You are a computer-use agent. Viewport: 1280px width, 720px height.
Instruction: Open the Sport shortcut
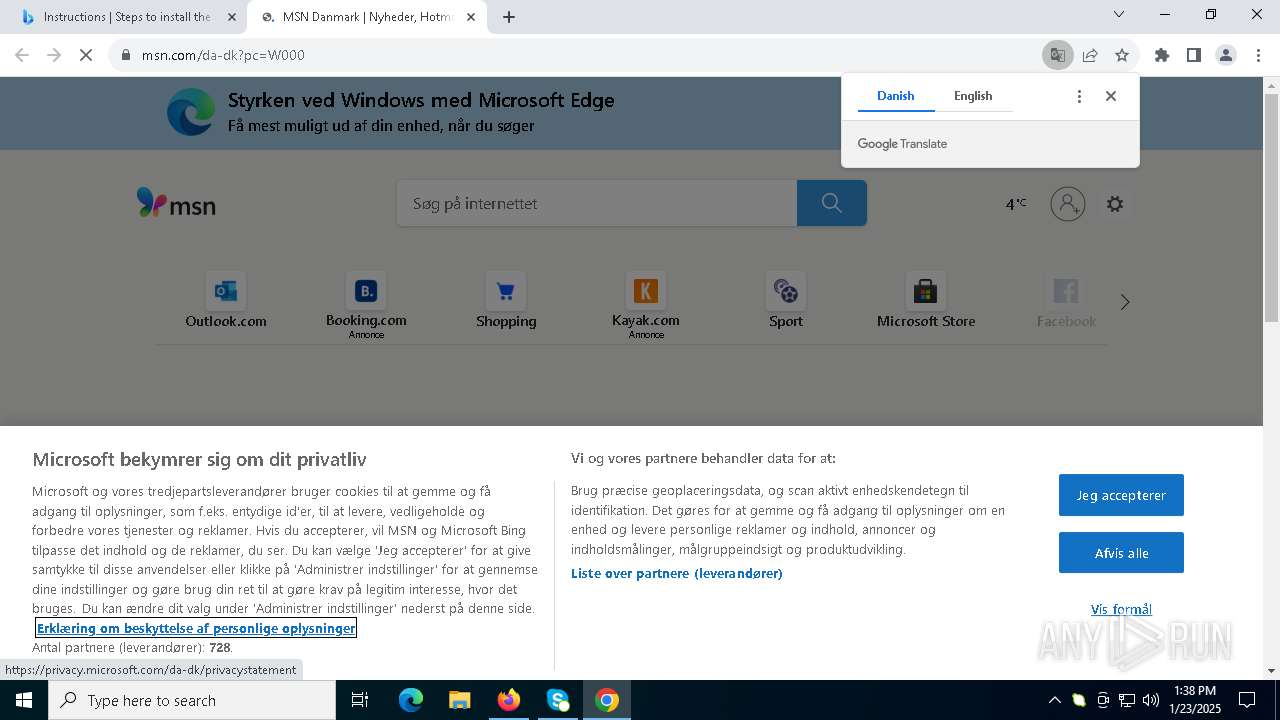pyautogui.click(x=786, y=301)
